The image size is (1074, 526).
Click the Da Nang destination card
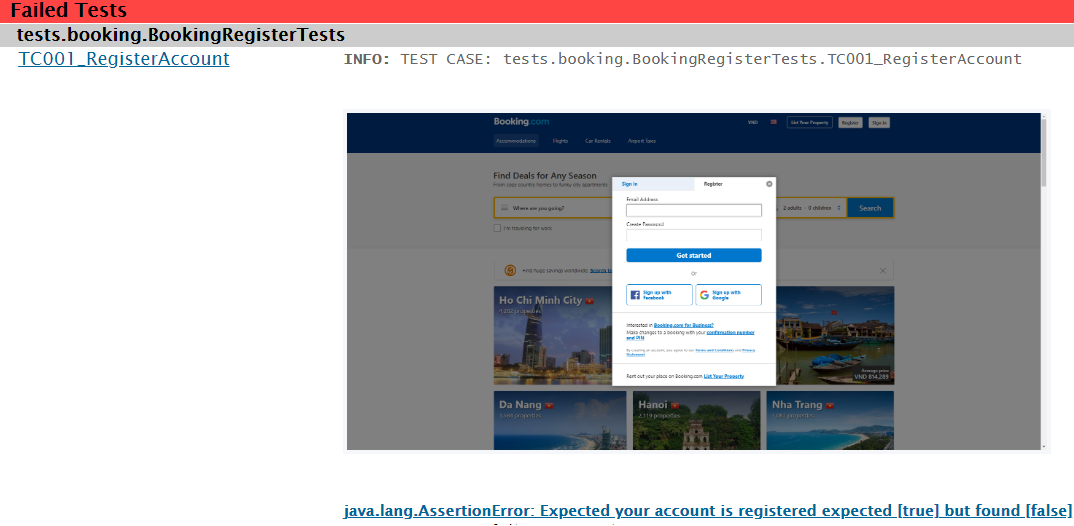click(560, 421)
